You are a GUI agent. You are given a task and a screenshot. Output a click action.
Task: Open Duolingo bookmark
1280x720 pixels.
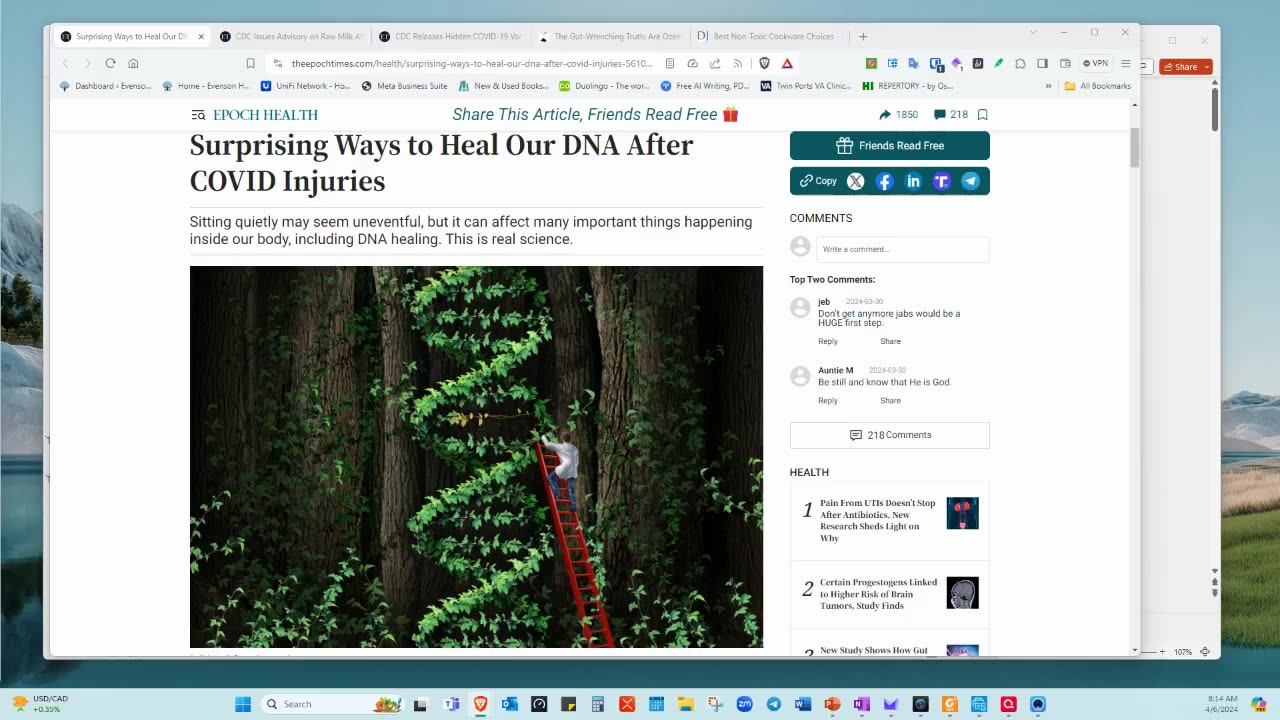(604, 86)
